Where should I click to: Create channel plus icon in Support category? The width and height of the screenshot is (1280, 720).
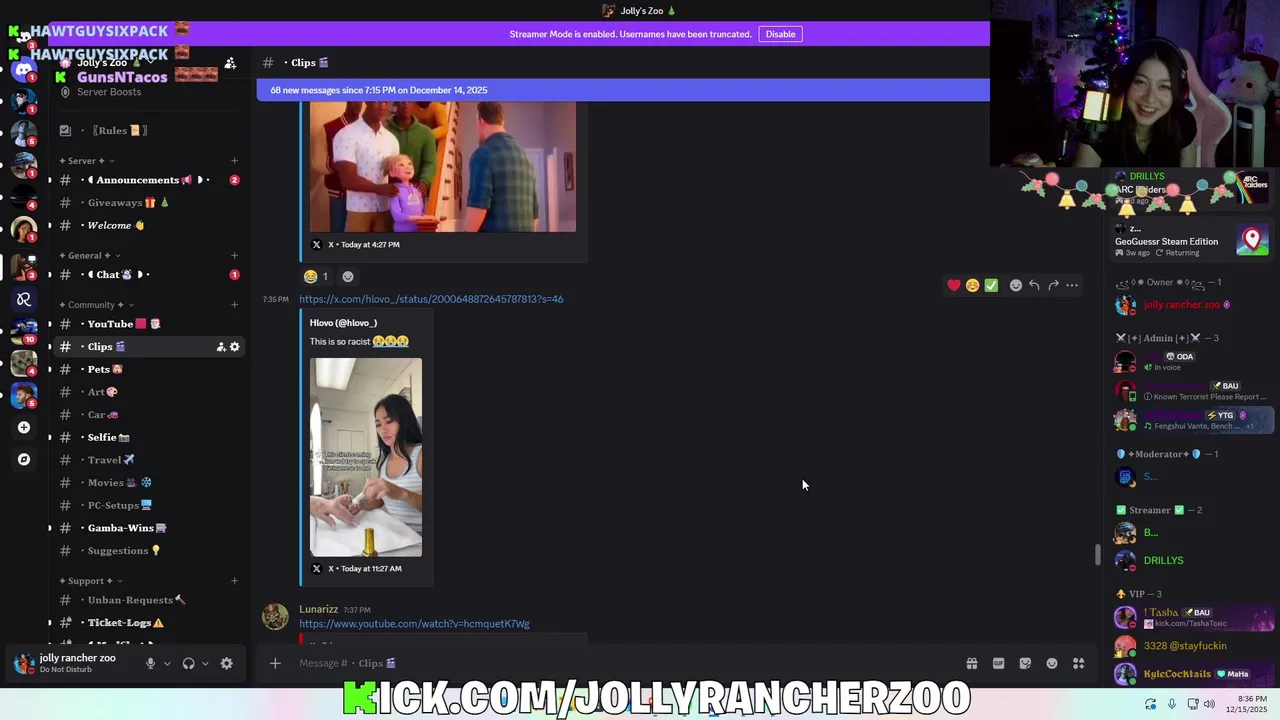point(234,580)
